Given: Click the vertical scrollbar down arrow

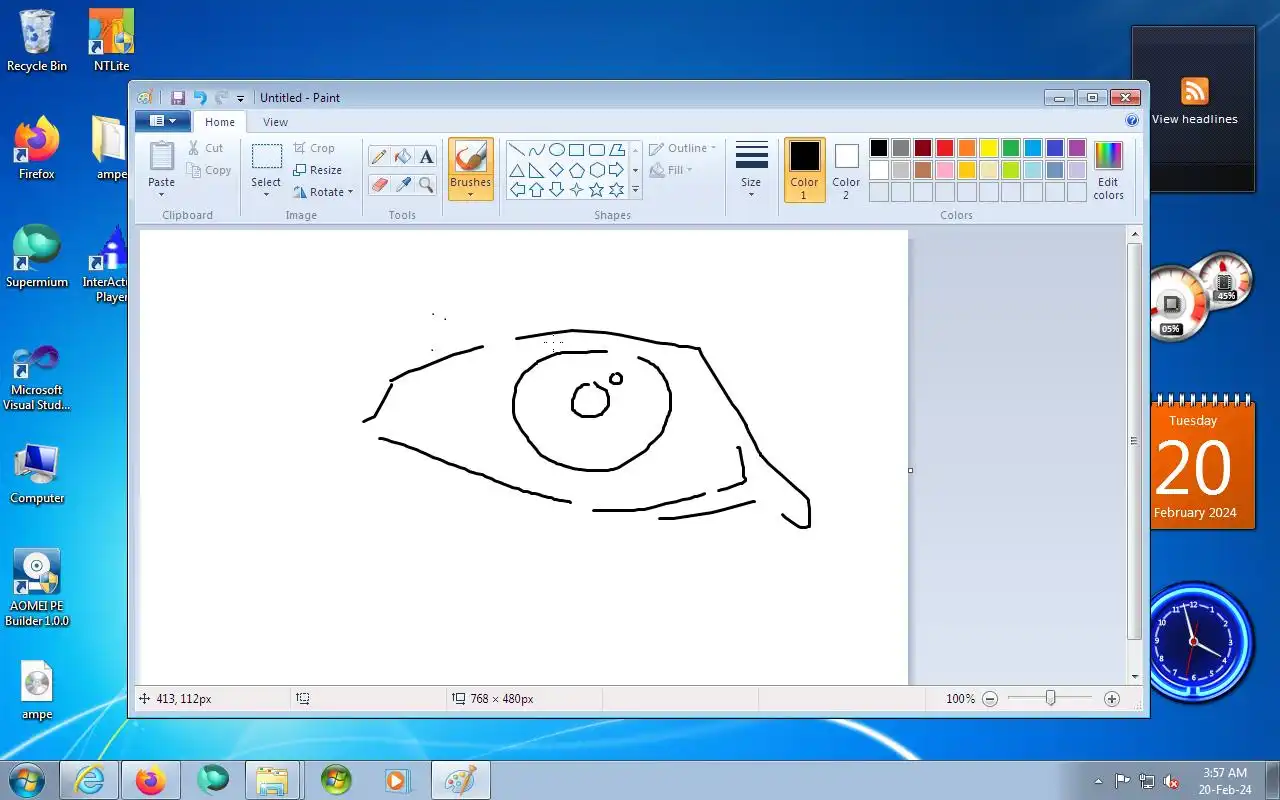Looking at the screenshot, I should click(x=1135, y=677).
